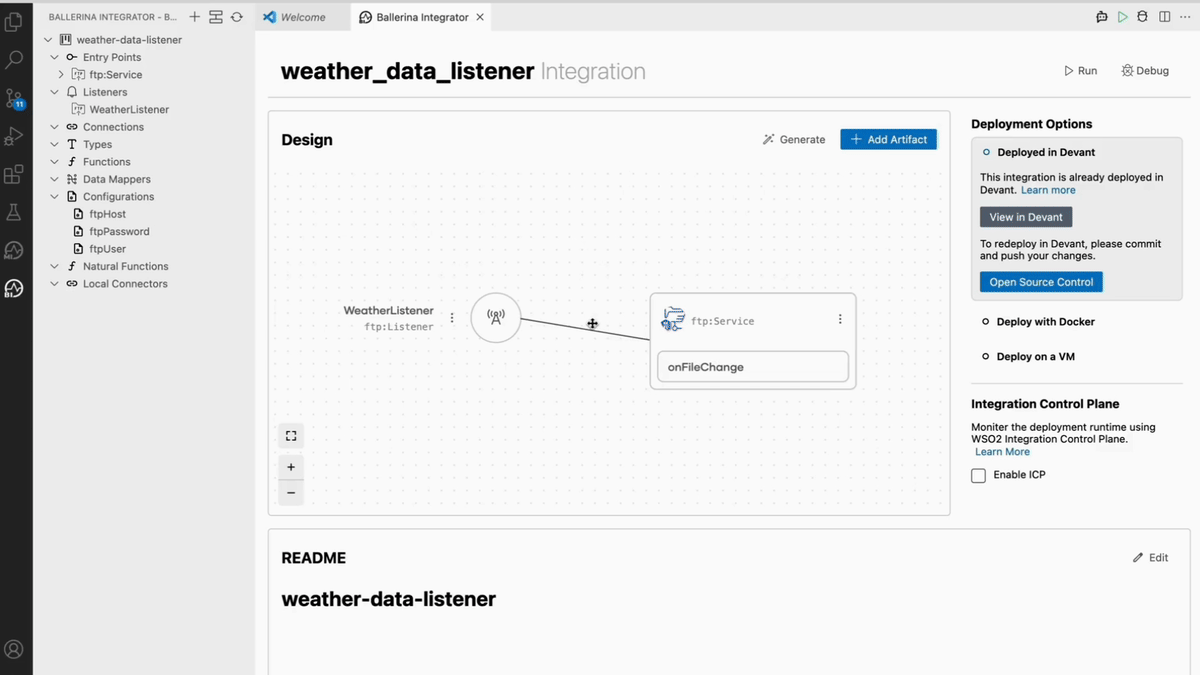Image resolution: width=1200 pixels, height=675 pixels.
Task: Open the onFileChange handler in ftp:Service
Action: point(753,367)
